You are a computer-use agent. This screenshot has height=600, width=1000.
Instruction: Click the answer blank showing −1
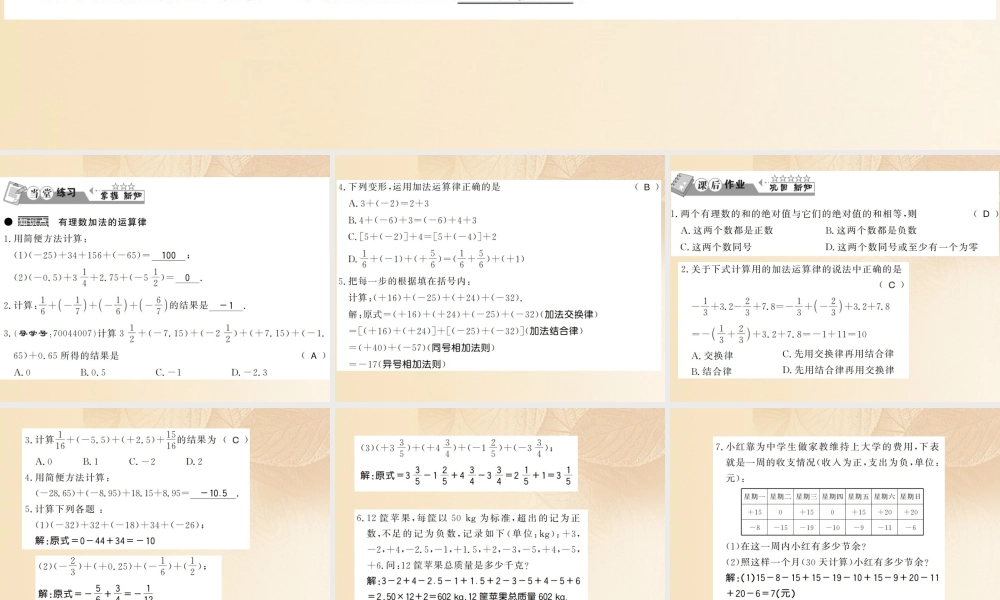click(x=226, y=305)
